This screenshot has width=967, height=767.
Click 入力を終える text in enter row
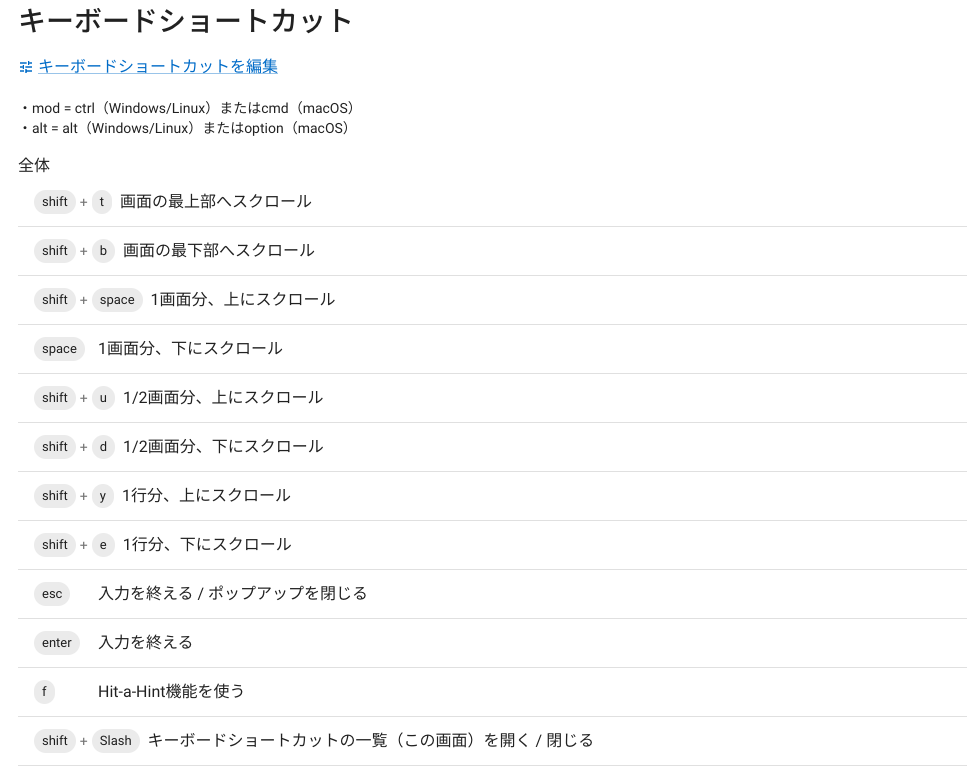click(146, 642)
